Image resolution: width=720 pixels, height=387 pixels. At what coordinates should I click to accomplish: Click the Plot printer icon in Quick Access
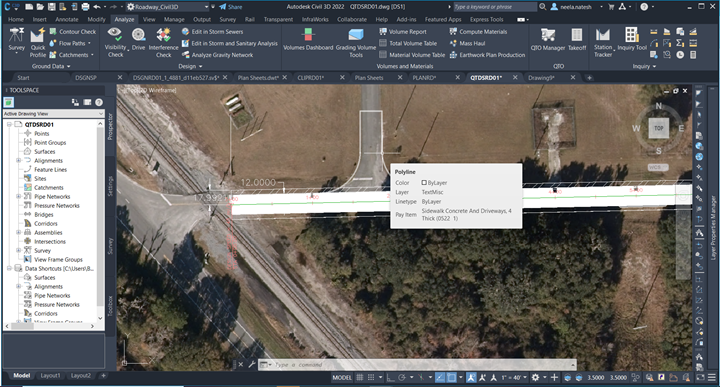click(85, 7)
